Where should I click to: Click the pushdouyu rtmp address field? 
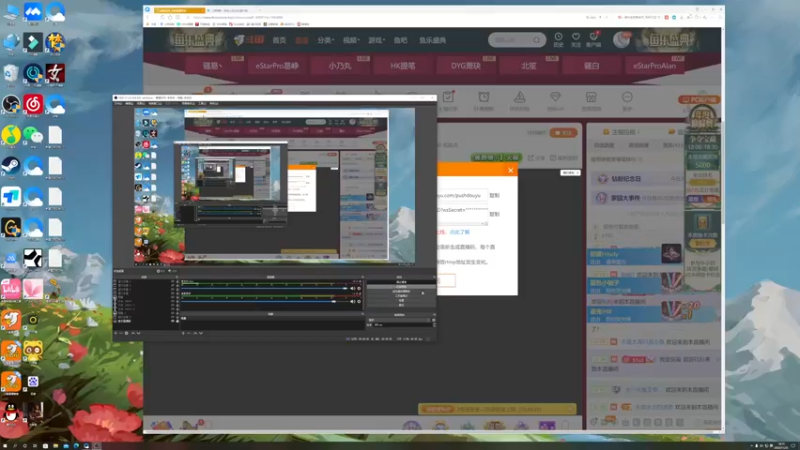[462, 195]
